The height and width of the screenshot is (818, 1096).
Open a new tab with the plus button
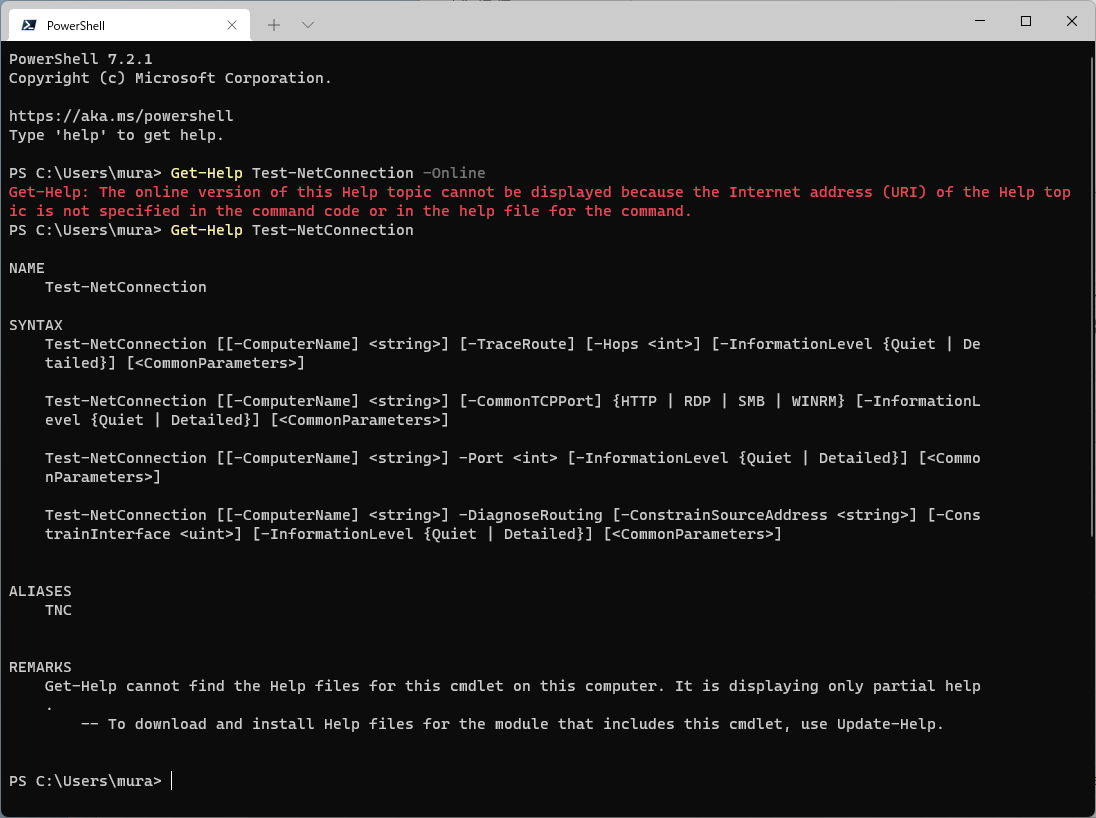tap(274, 25)
